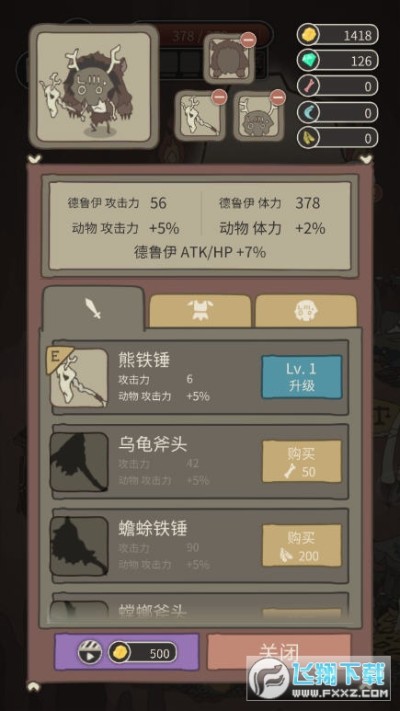400x711 pixels.
Task: Tap the yellow claw currency icon
Action: click(x=309, y=137)
